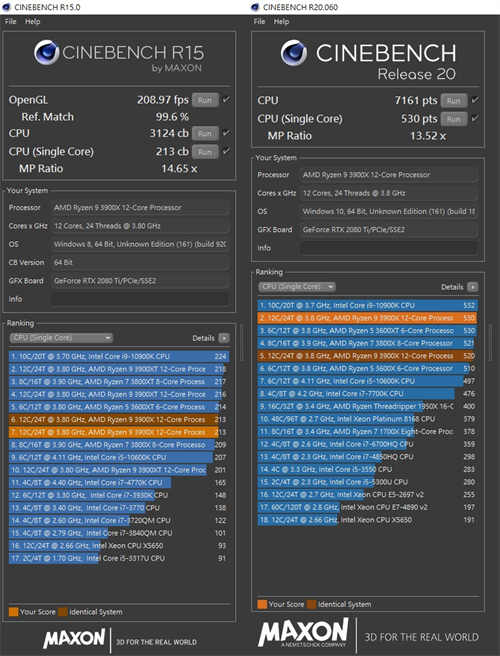Click the Identical System swatch in R15
500x656 pixels.
pos(63,612)
